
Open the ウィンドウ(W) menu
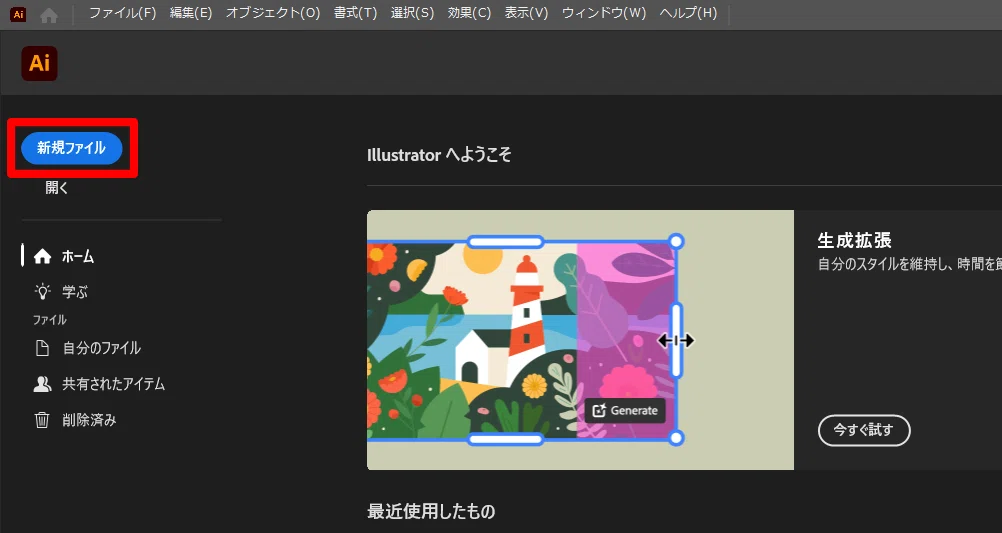pos(604,13)
